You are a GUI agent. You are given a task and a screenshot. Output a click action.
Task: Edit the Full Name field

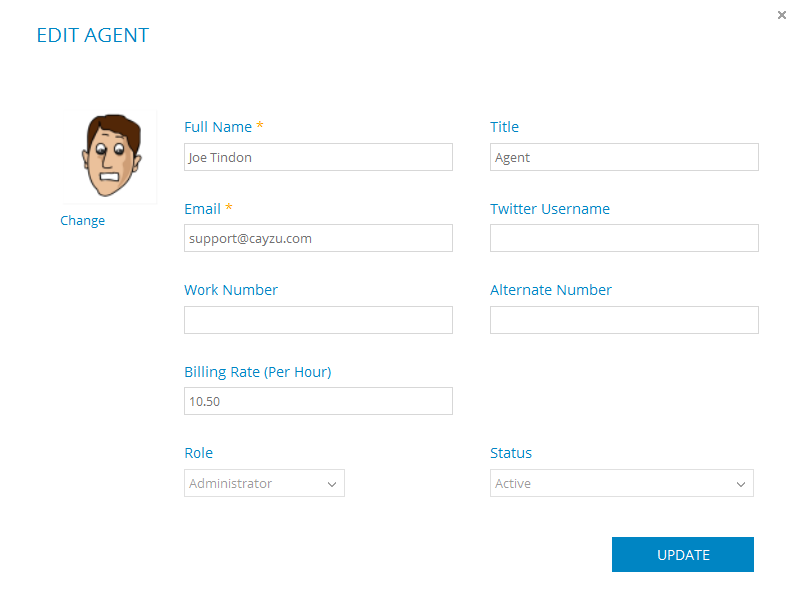pos(318,157)
